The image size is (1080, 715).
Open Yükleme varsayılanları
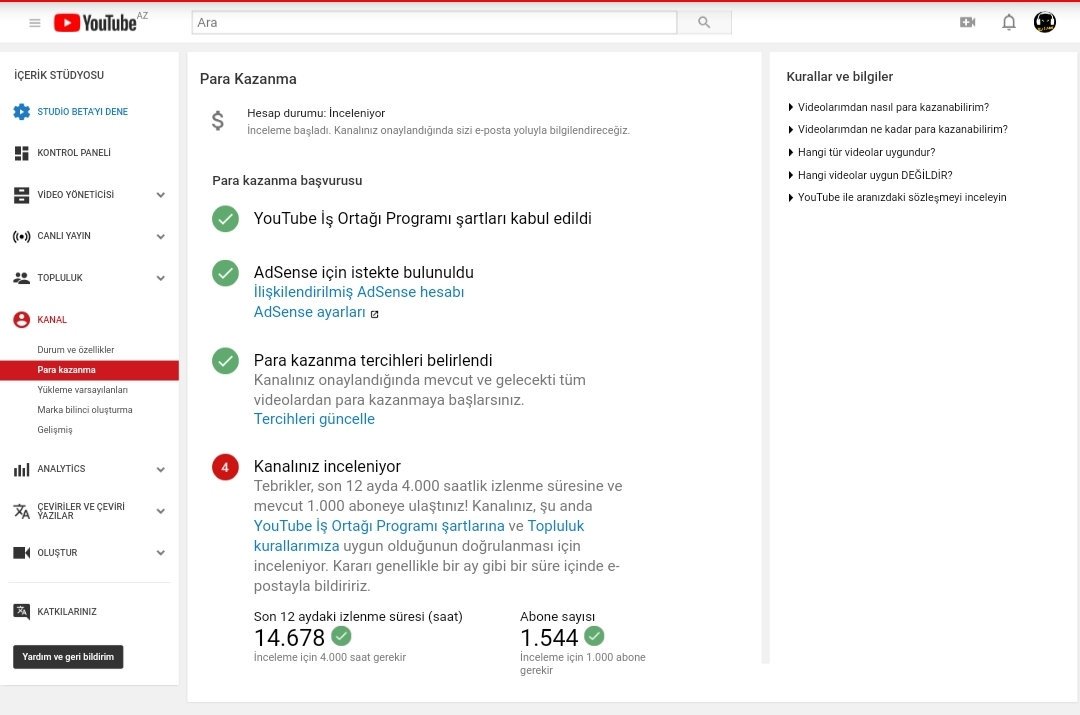tap(83, 390)
